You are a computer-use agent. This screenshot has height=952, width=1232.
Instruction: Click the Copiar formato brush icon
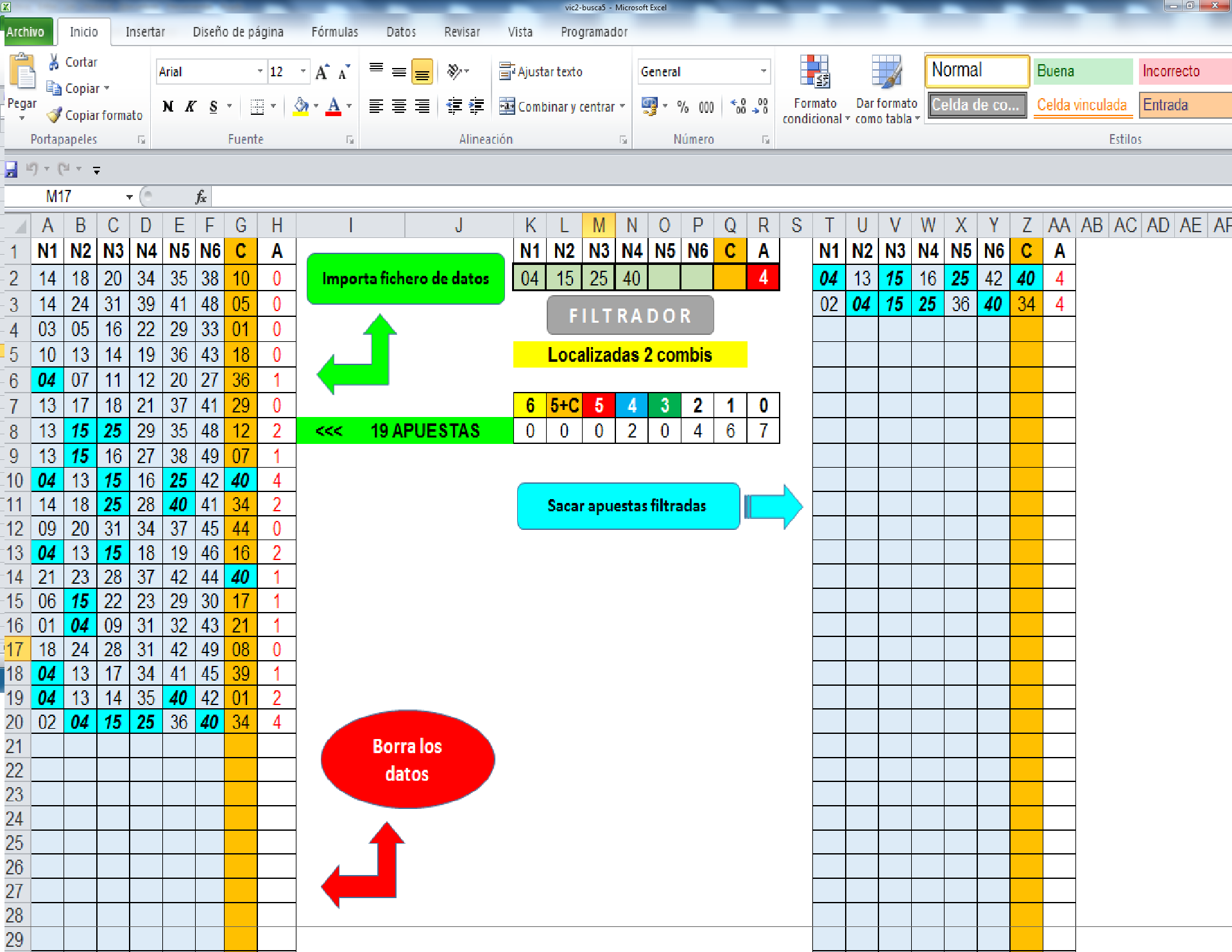55,115
